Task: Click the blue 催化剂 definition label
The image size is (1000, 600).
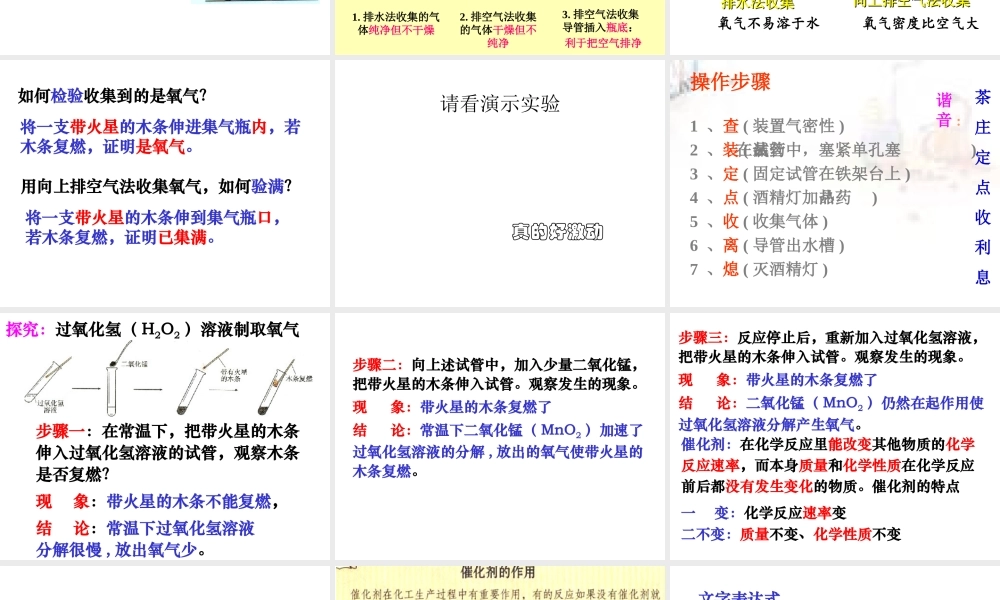Action: point(708,444)
